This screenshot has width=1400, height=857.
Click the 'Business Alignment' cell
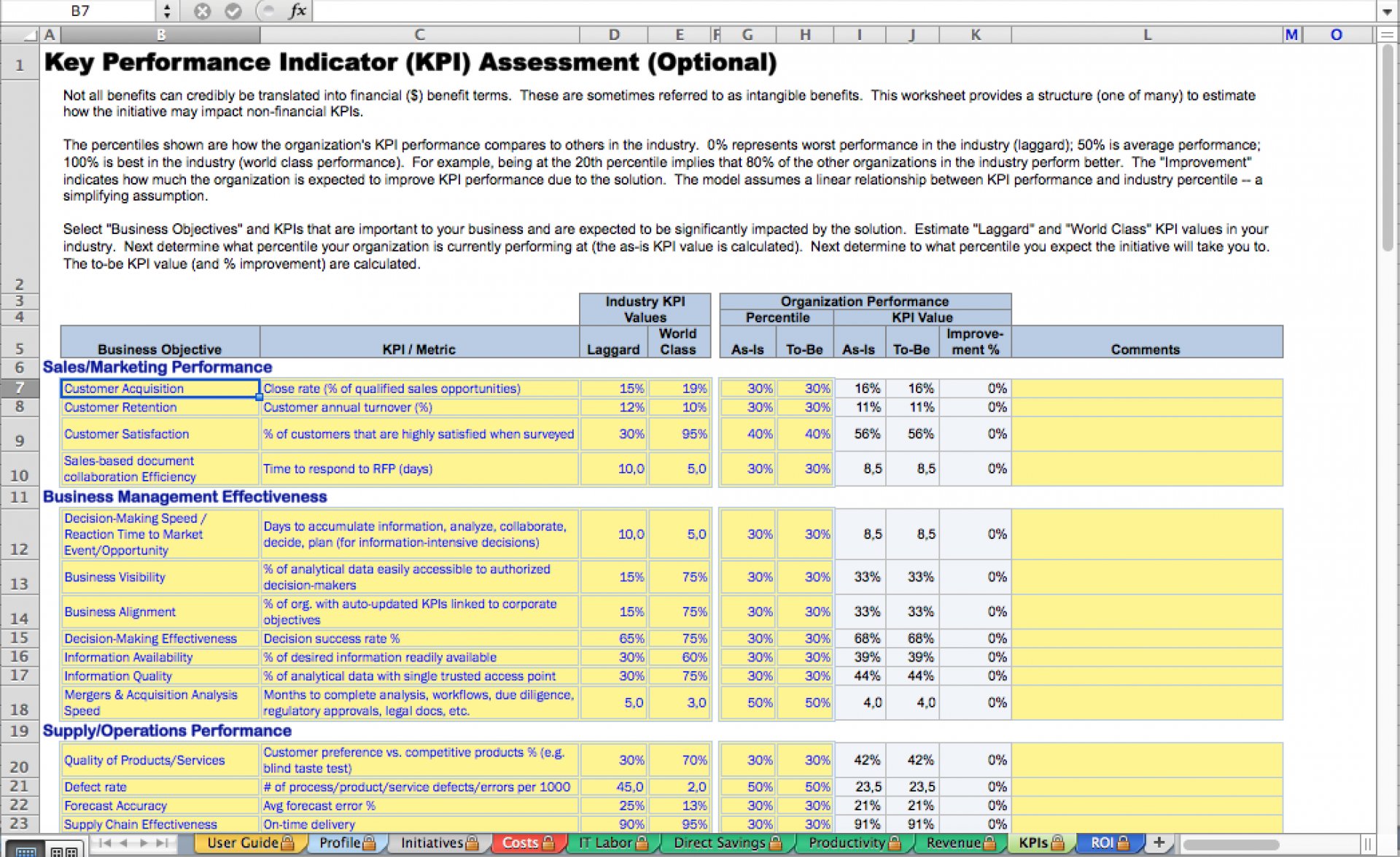(160, 612)
